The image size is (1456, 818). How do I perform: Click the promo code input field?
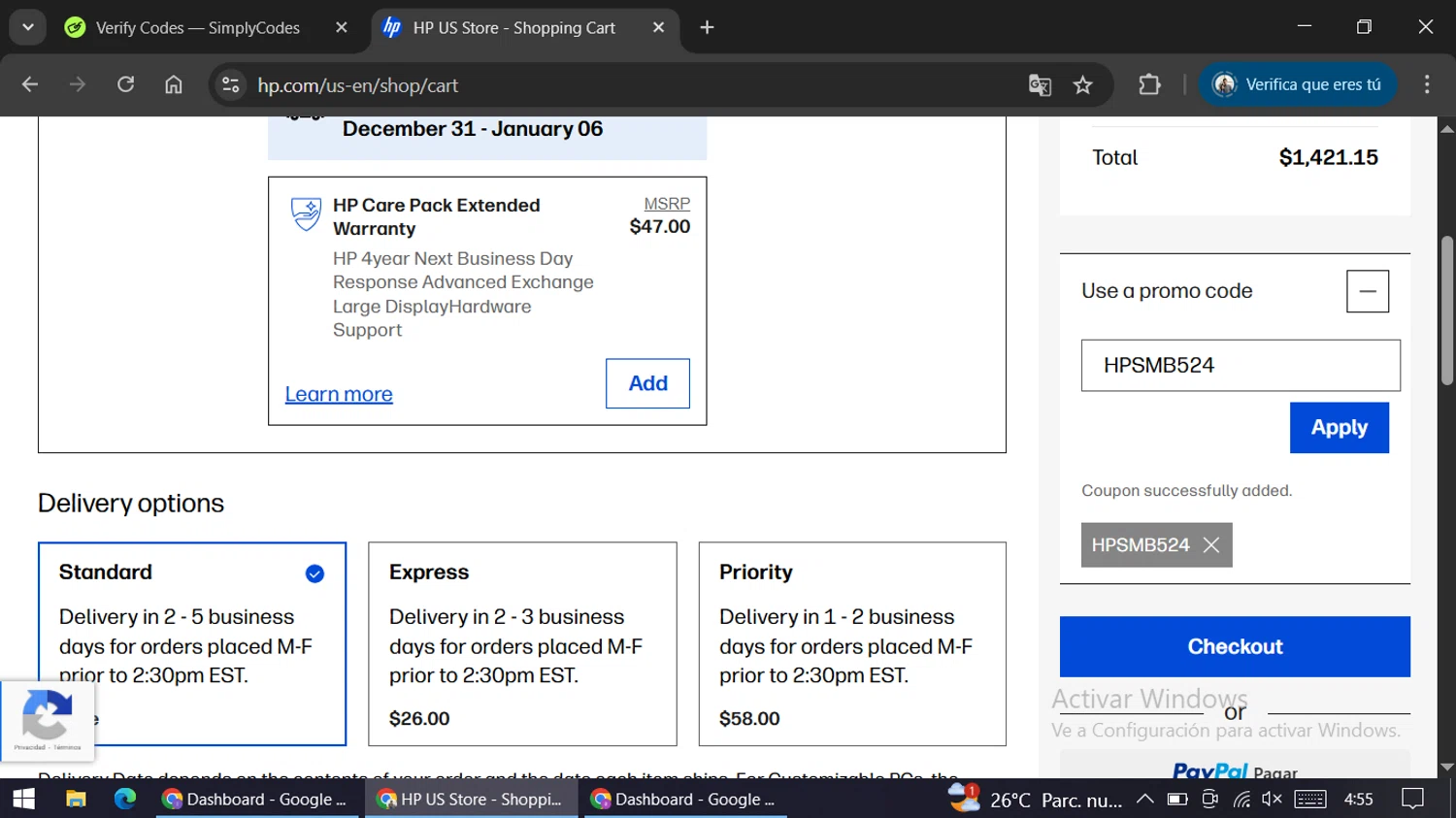(x=1241, y=366)
